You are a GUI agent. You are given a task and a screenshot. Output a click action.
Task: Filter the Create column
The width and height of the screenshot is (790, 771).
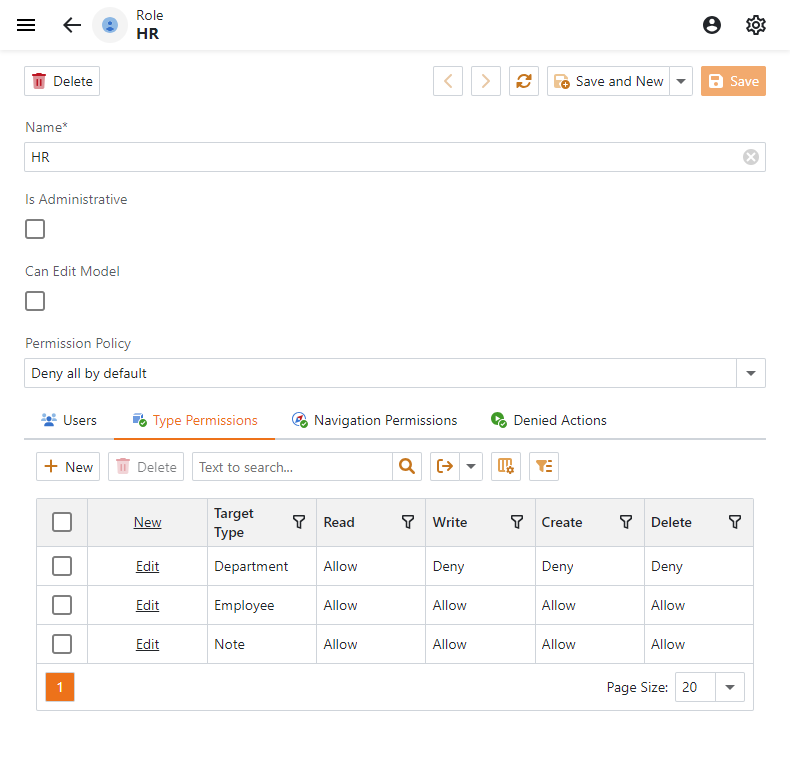[x=626, y=522]
